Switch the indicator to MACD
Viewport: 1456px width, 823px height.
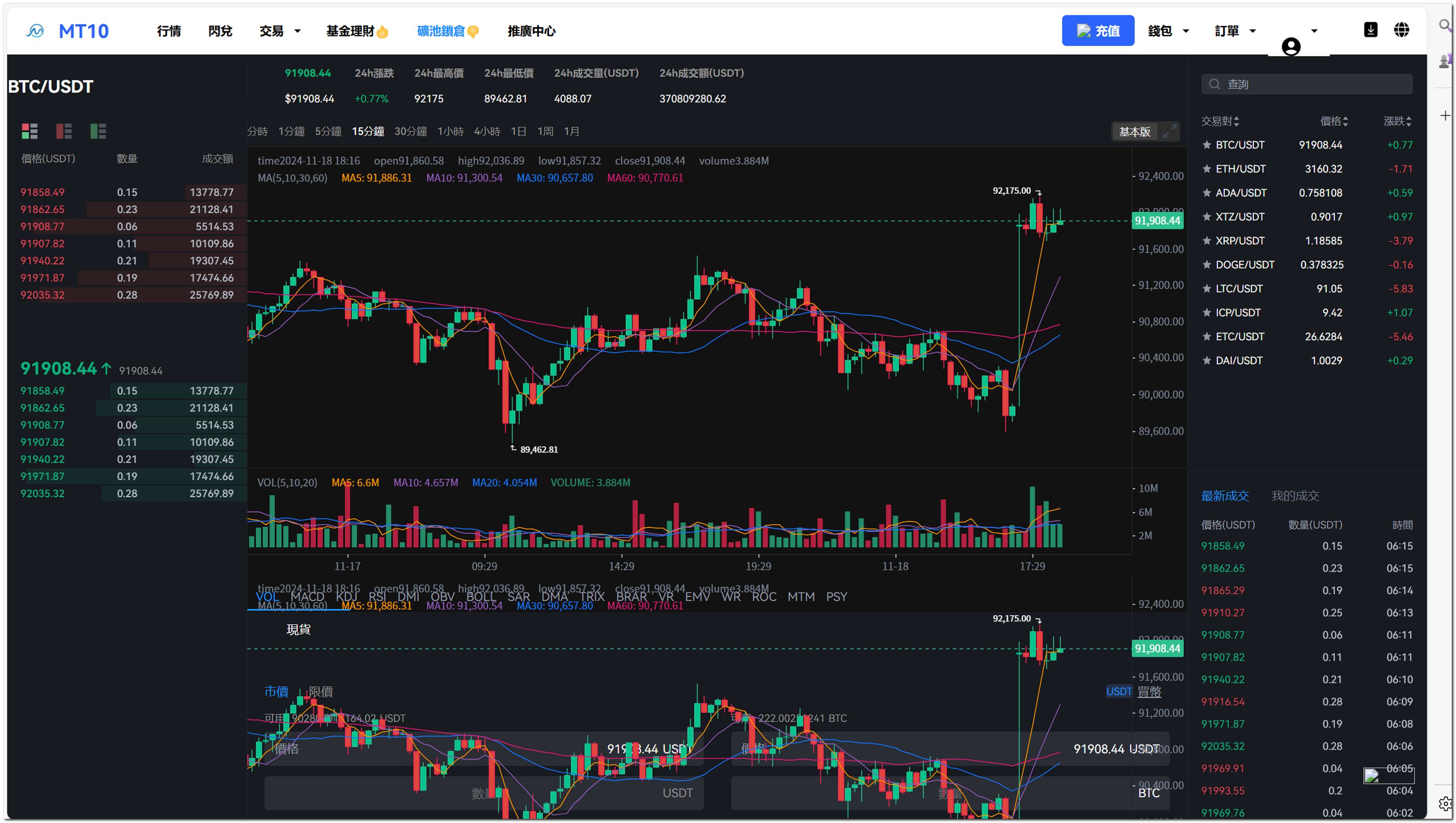pos(307,597)
